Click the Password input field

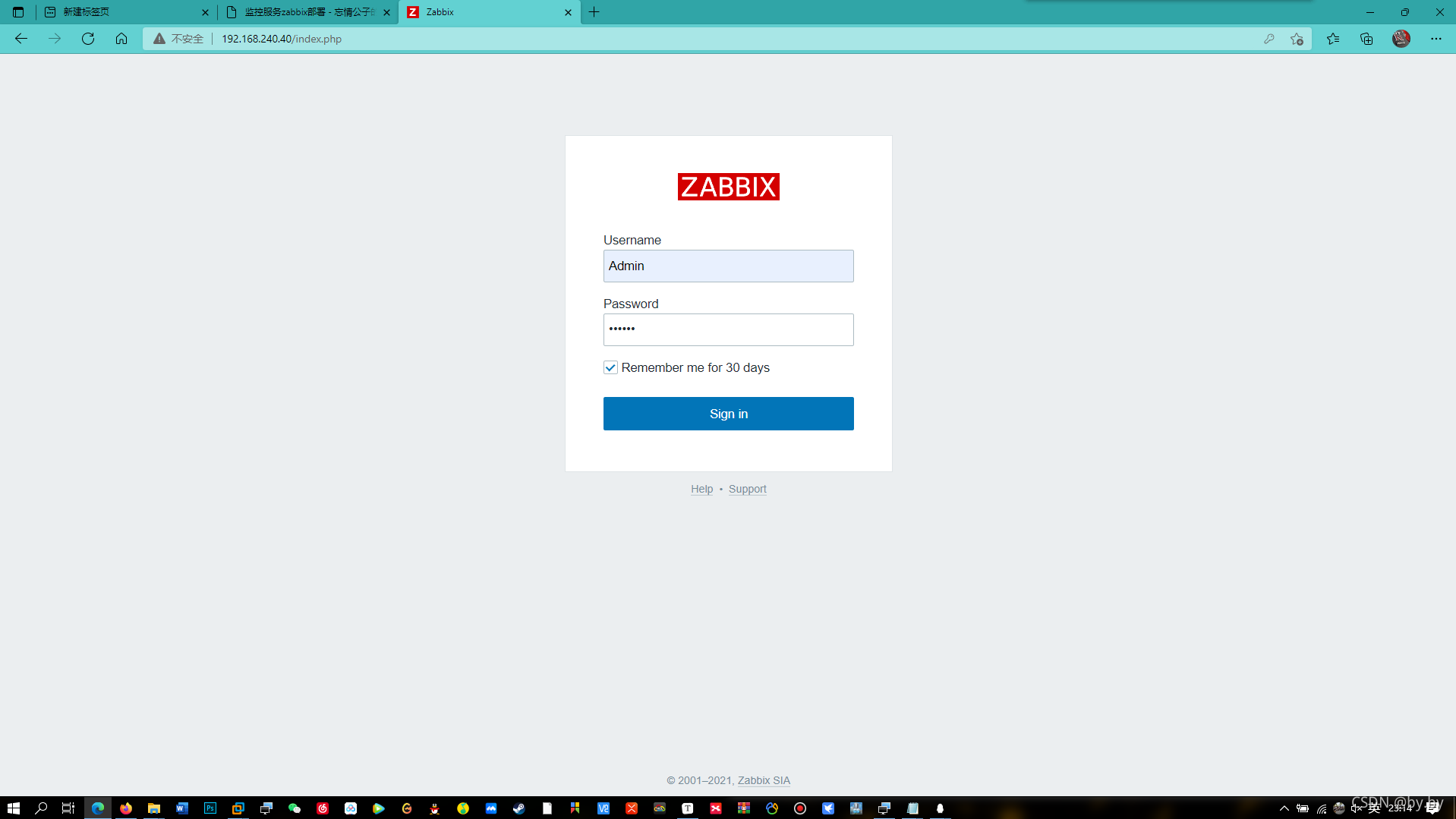728,329
